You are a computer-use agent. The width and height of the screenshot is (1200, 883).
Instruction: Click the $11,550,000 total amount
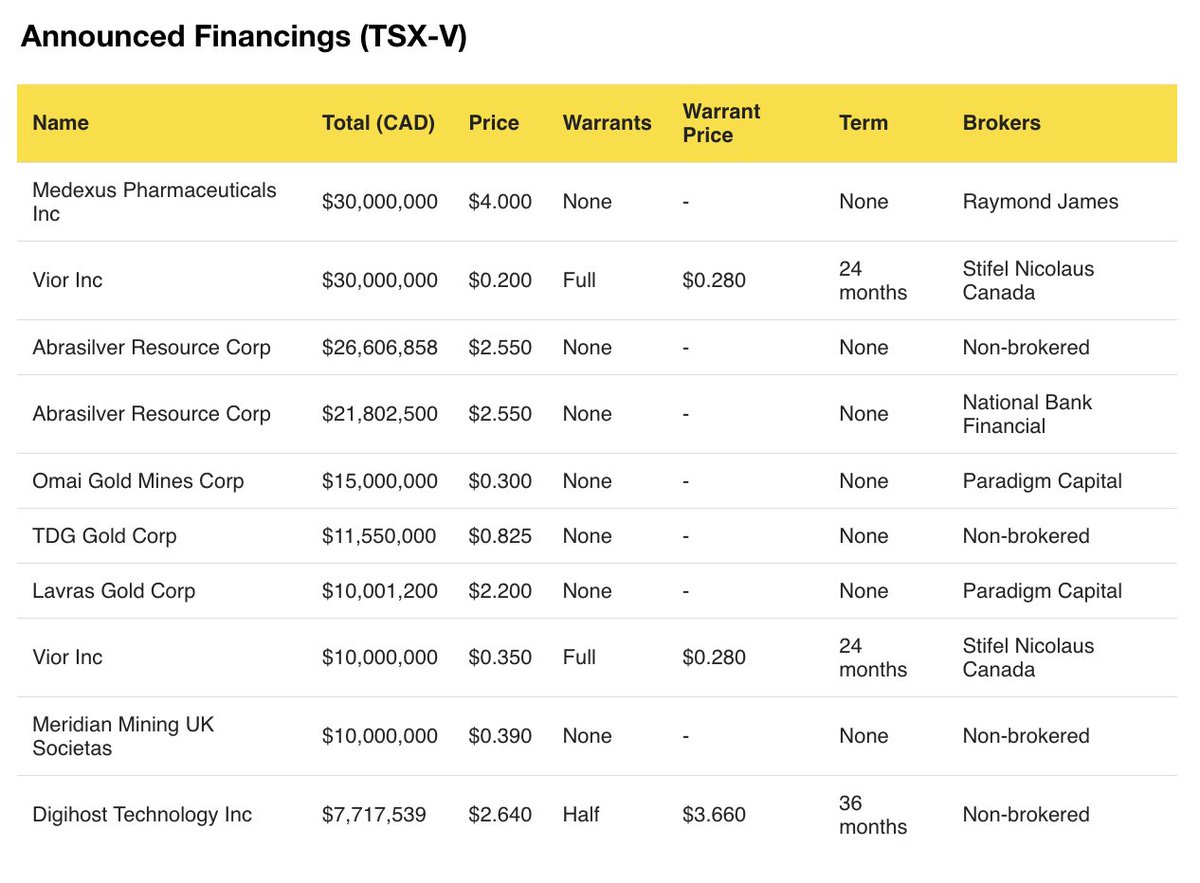tap(379, 536)
